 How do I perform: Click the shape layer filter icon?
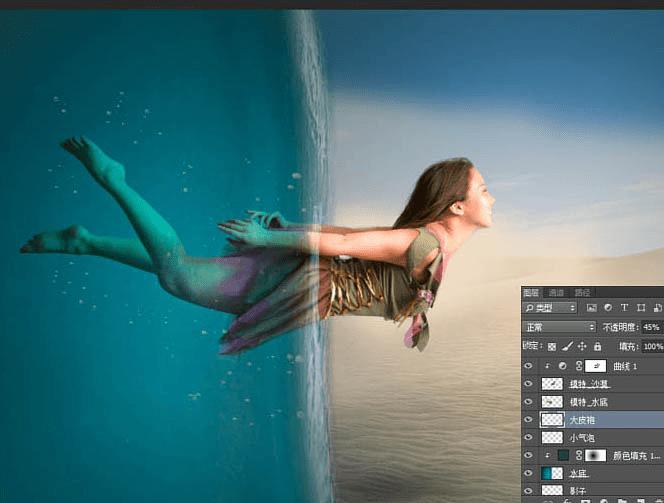tap(640, 308)
